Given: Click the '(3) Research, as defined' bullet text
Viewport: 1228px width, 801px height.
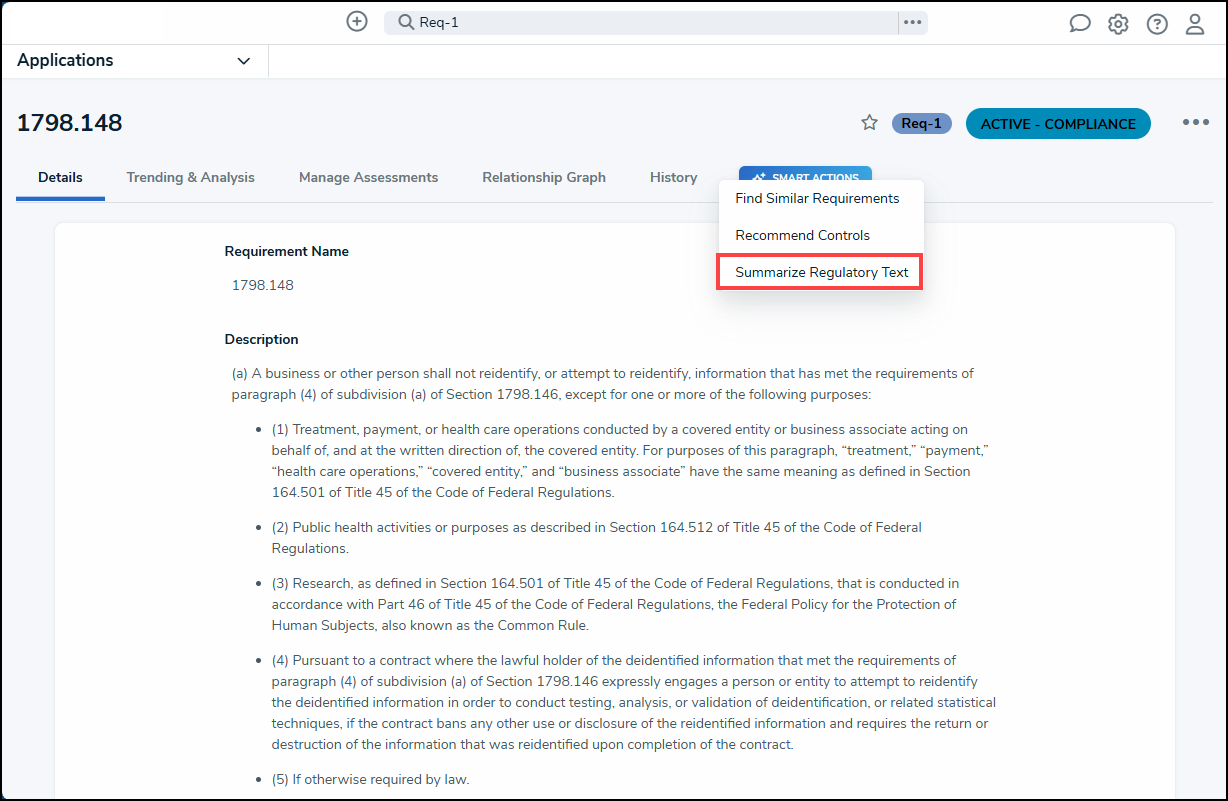Looking at the screenshot, I should [615, 604].
